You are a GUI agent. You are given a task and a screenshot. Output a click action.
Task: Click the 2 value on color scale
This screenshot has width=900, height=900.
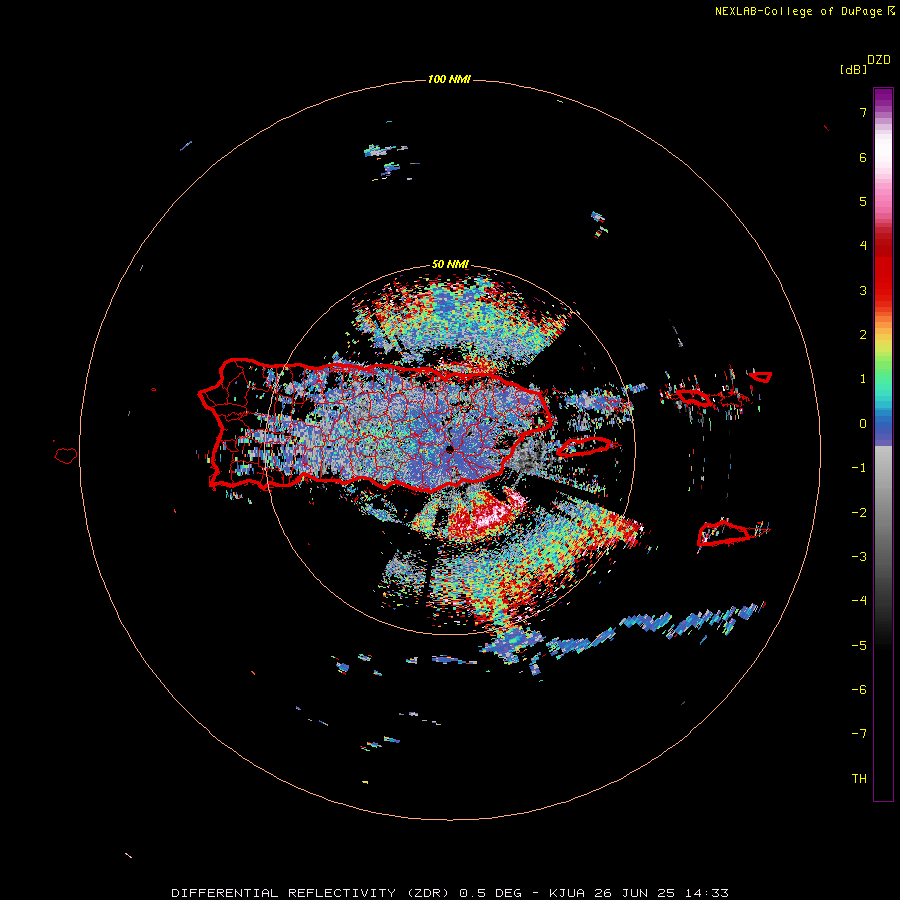863,335
